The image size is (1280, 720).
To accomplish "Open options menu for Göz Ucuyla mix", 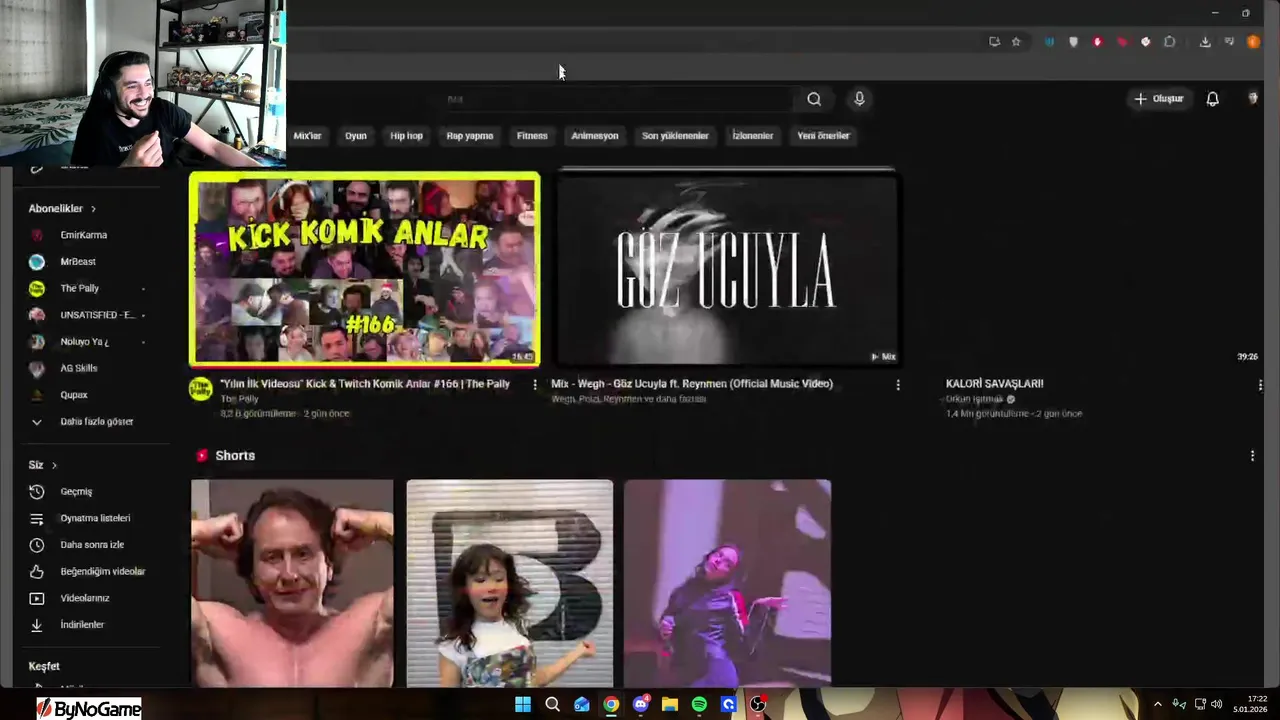I will tap(898, 384).
